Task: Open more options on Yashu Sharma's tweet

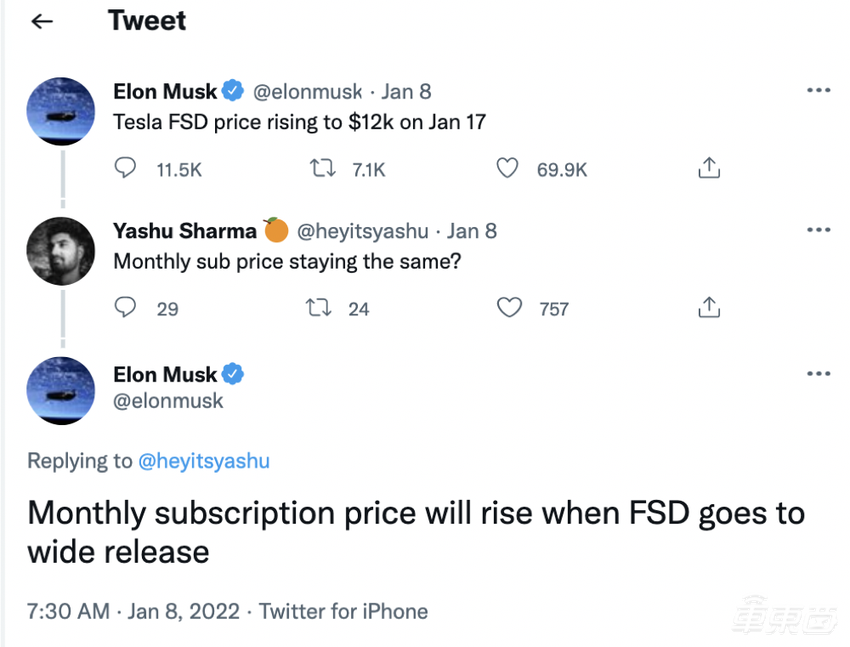Action: tap(819, 230)
